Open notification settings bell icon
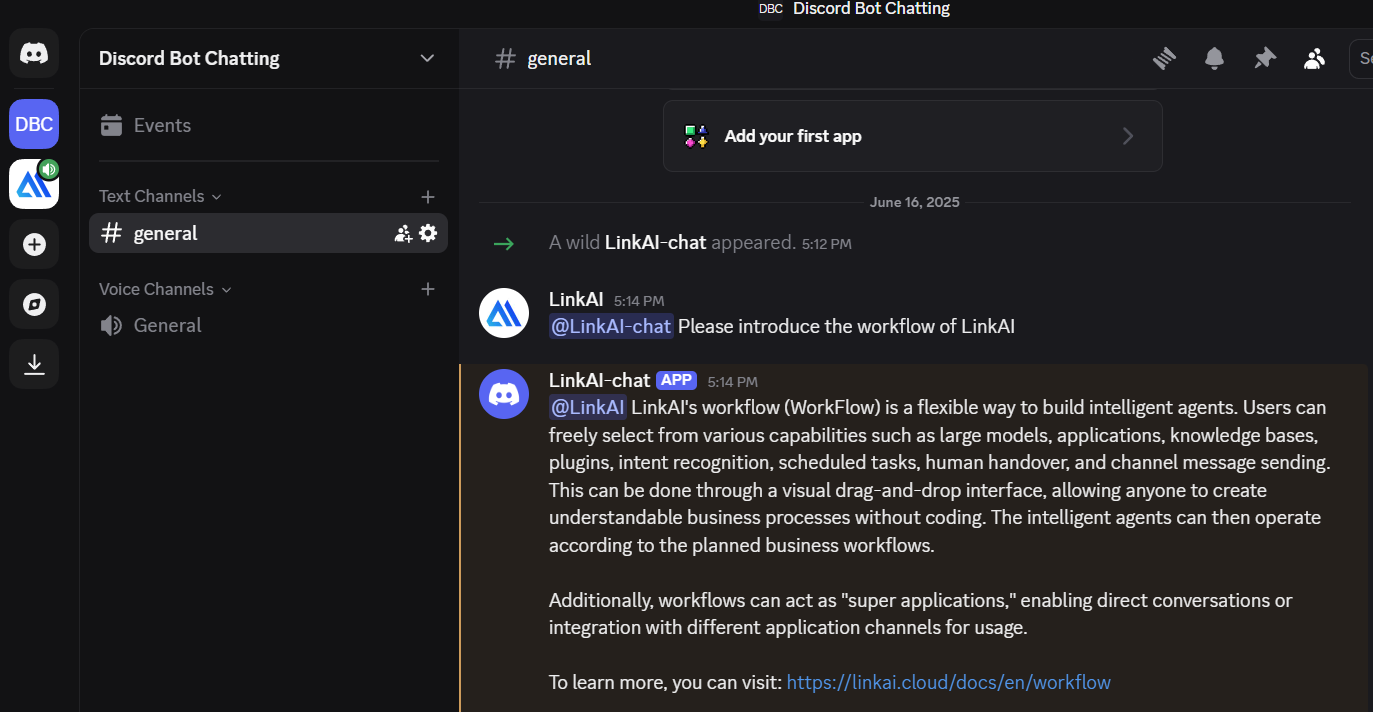Screen dimensions: 1373x712 click(1214, 59)
